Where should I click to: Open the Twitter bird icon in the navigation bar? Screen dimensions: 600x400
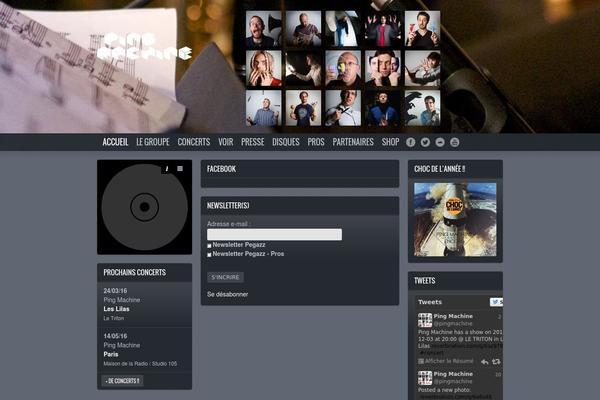point(425,142)
